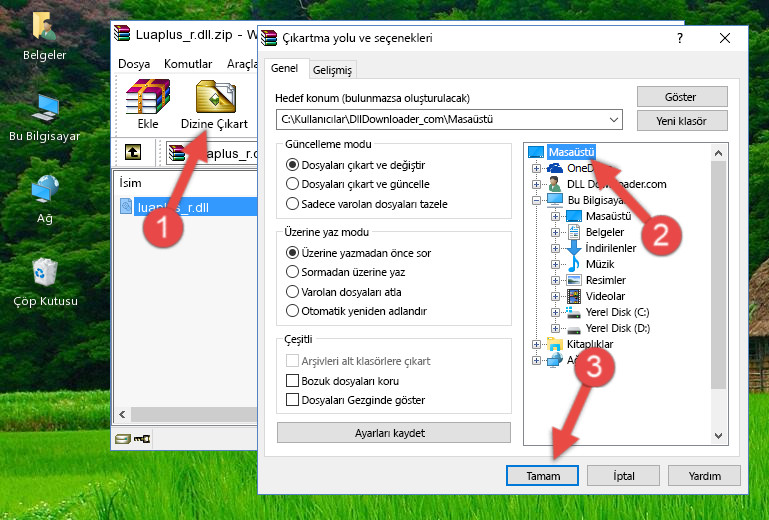
Task: Select Resimler folder in the tree
Action: pyautogui.click(x=606, y=280)
